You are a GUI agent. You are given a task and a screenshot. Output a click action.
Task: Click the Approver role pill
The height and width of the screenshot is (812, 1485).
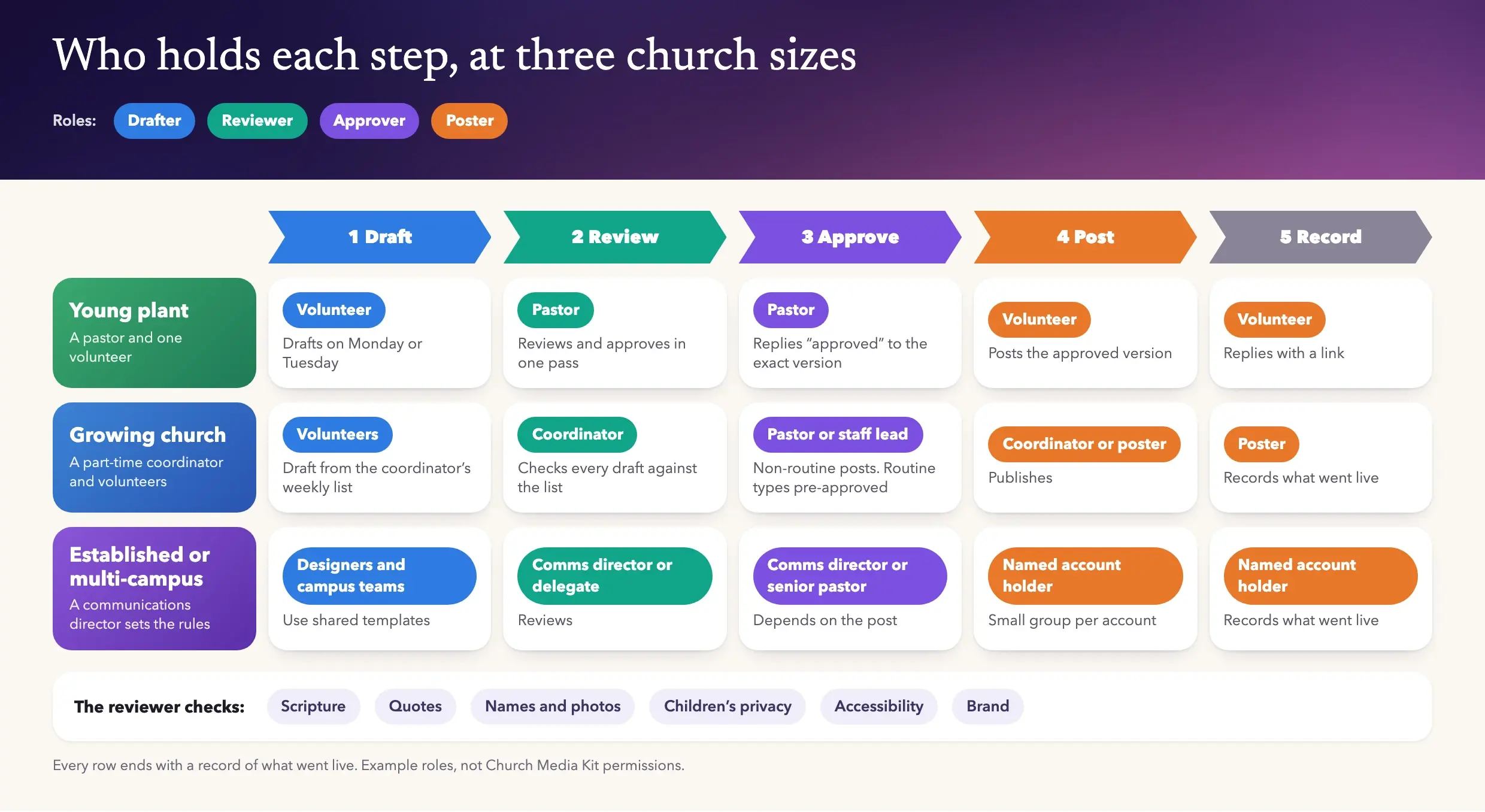[x=369, y=121]
